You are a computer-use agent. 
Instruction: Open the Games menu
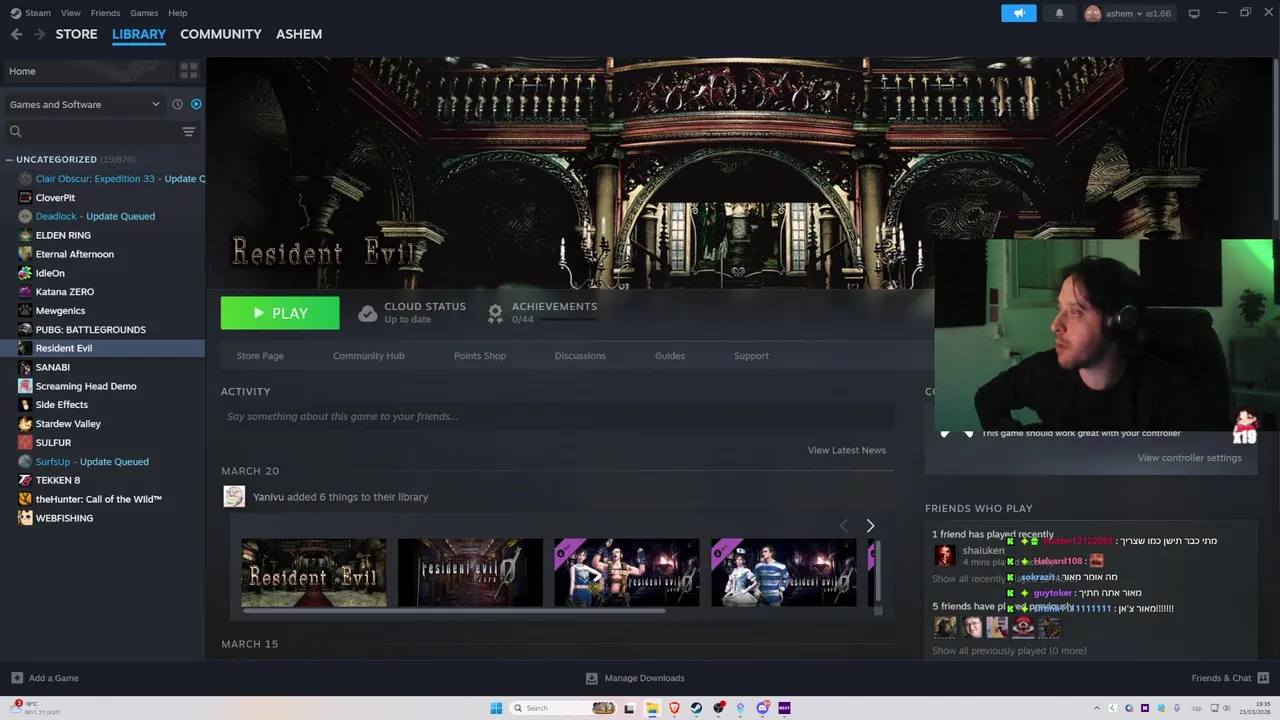(x=144, y=13)
